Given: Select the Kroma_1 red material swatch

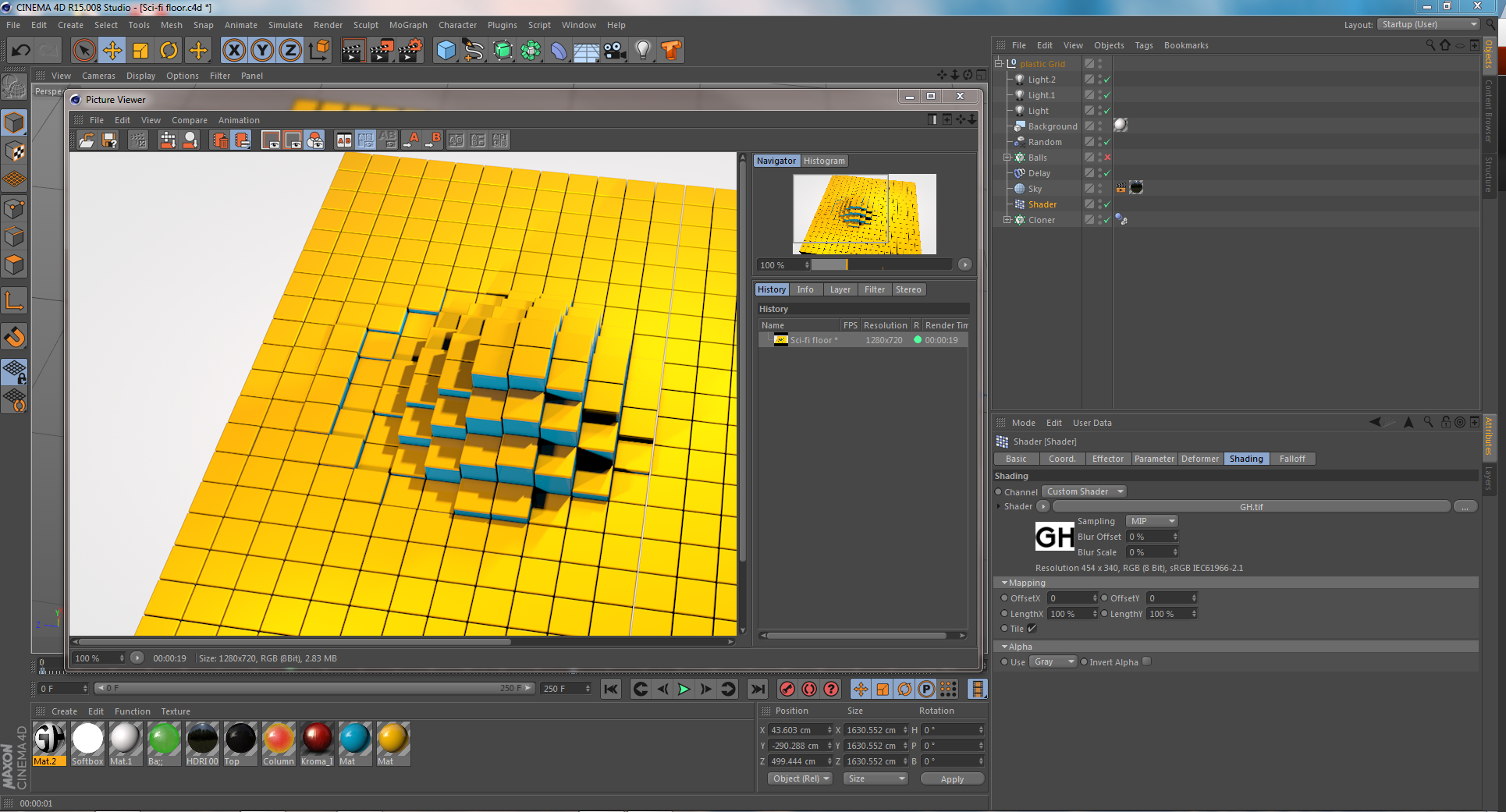Looking at the screenshot, I should 317,744.
